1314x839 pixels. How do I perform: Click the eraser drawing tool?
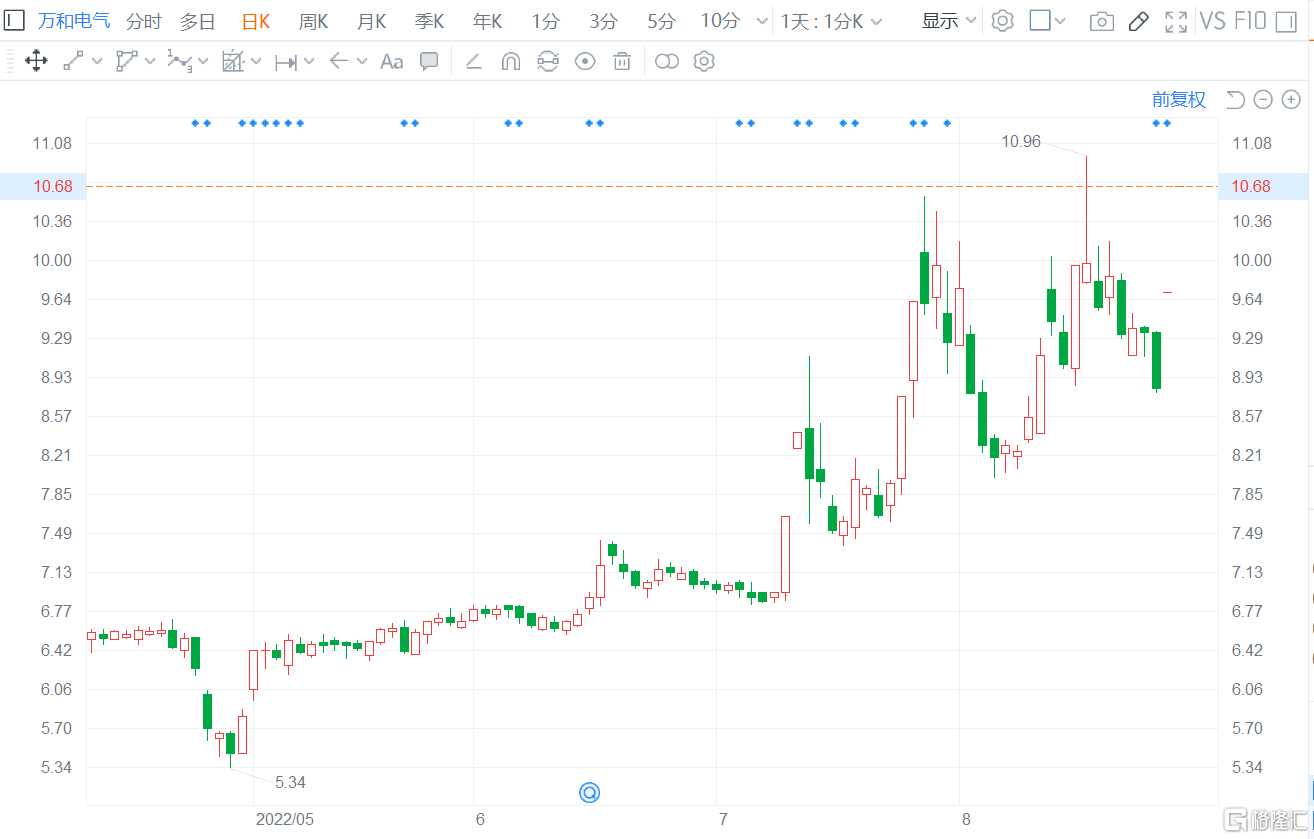point(474,62)
